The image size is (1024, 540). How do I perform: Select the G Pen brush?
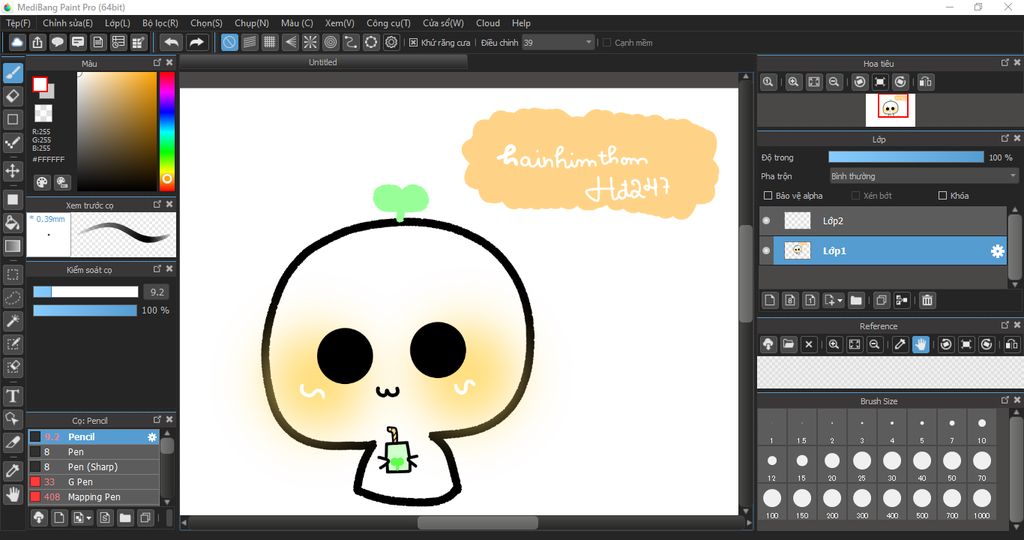[80, 482]
